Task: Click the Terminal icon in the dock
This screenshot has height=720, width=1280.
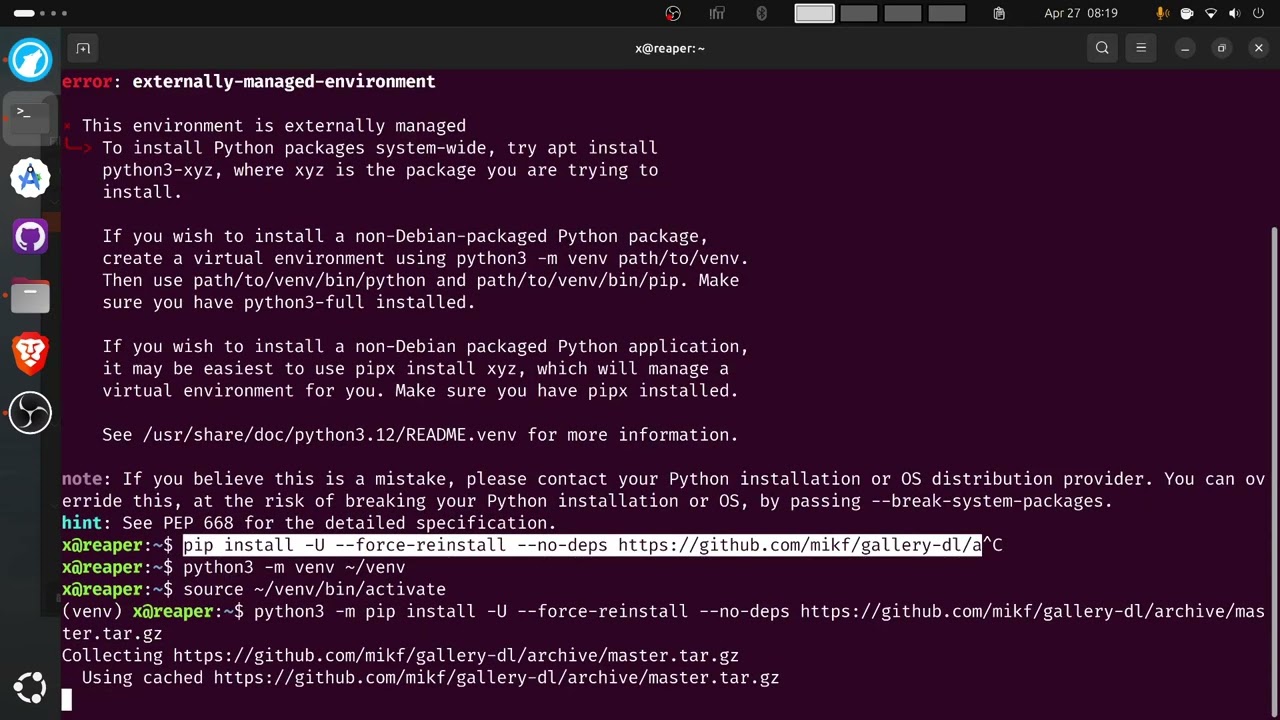Action: click(x=30, y=119)
